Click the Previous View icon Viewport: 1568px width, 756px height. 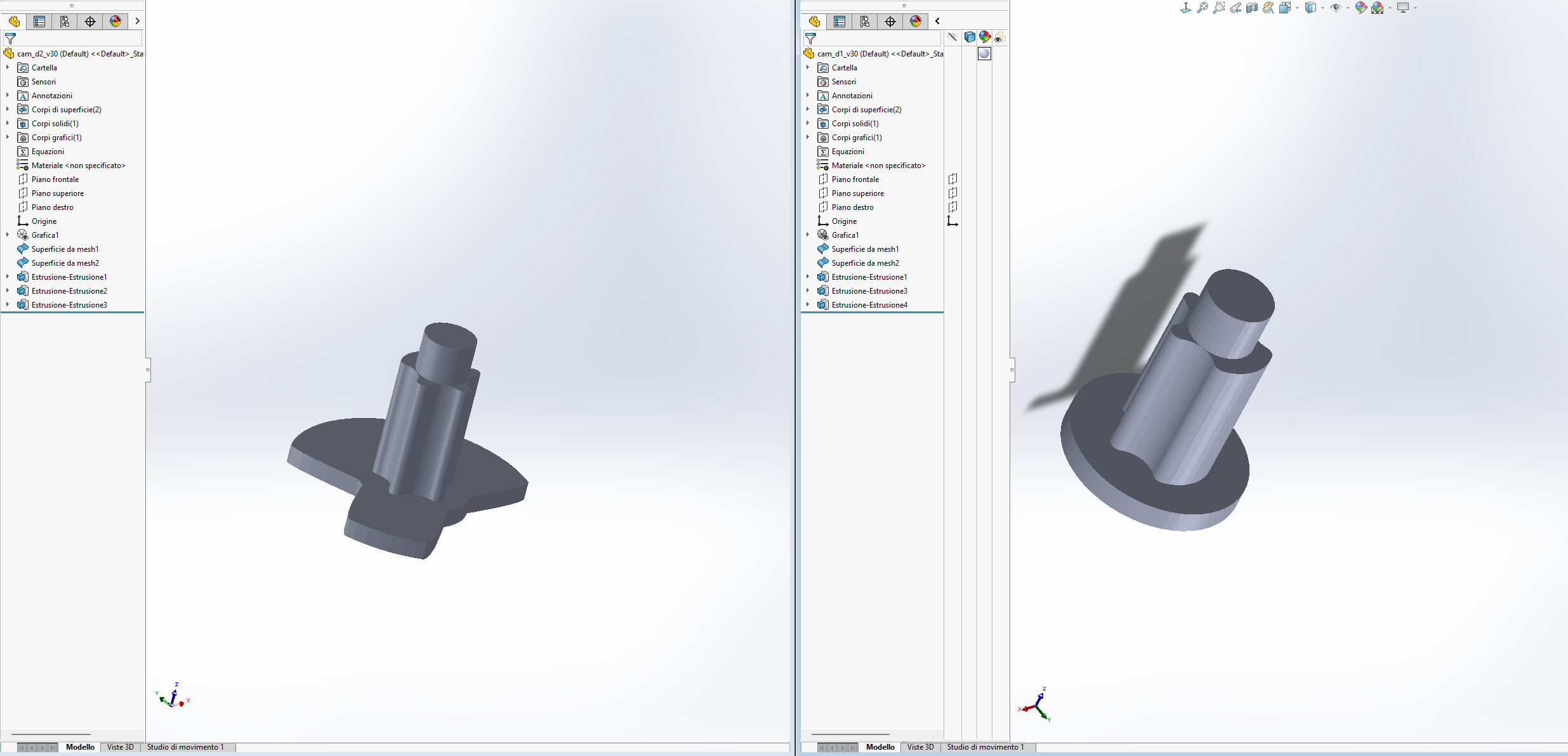(x=1235, y=8)
